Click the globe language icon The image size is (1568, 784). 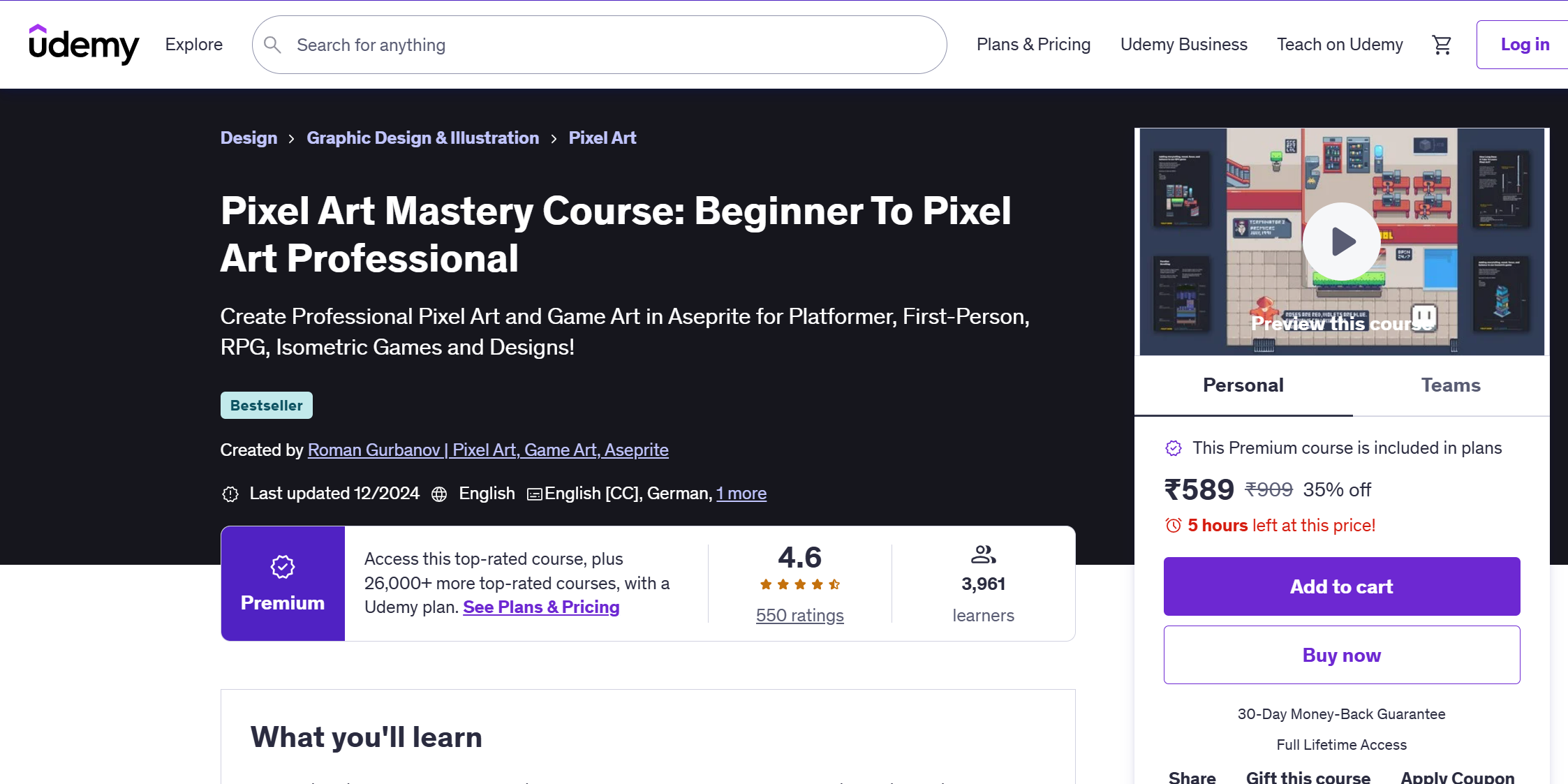[x=439, y=494]
